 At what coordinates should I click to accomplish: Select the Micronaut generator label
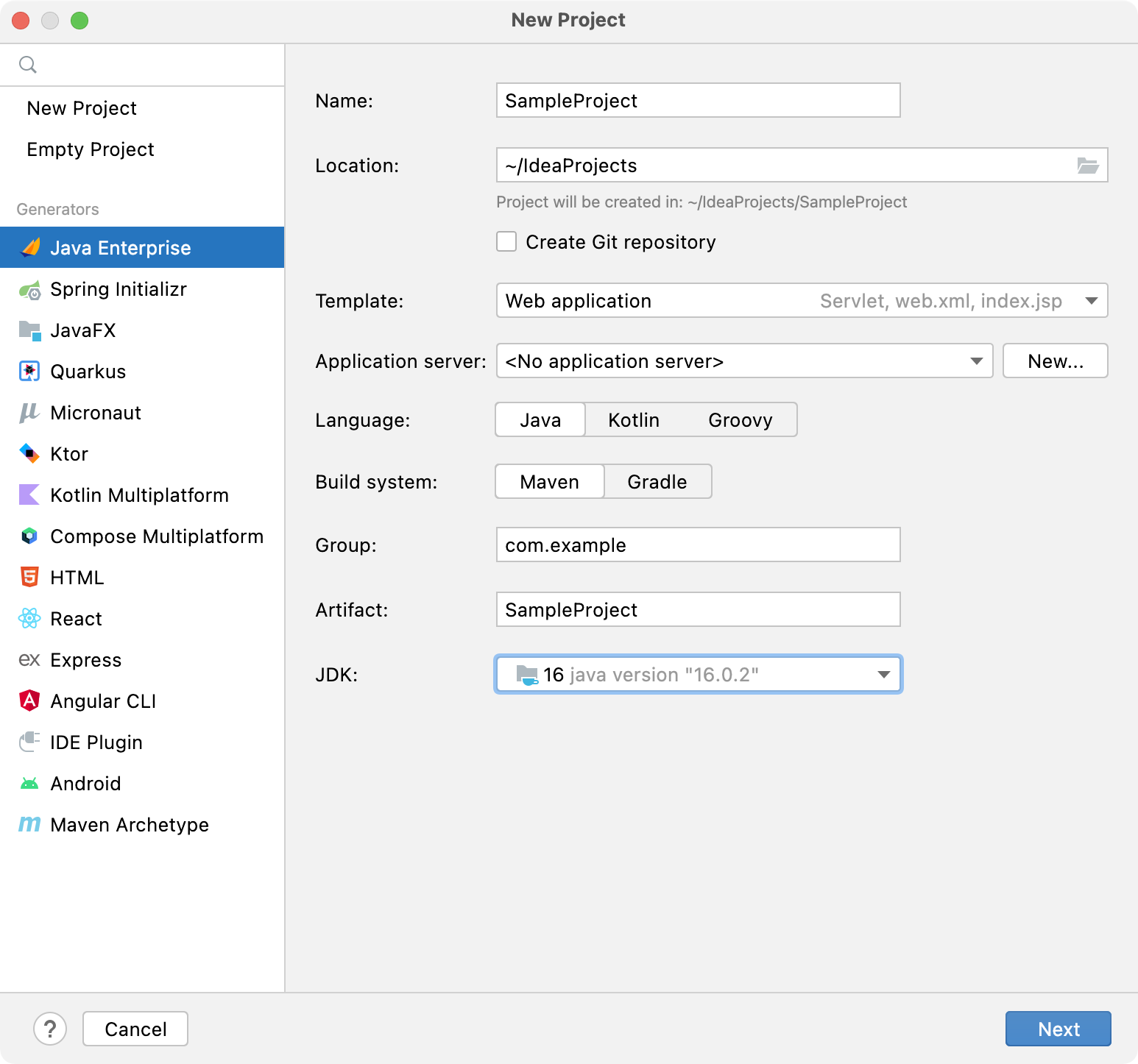coord(96,413)
